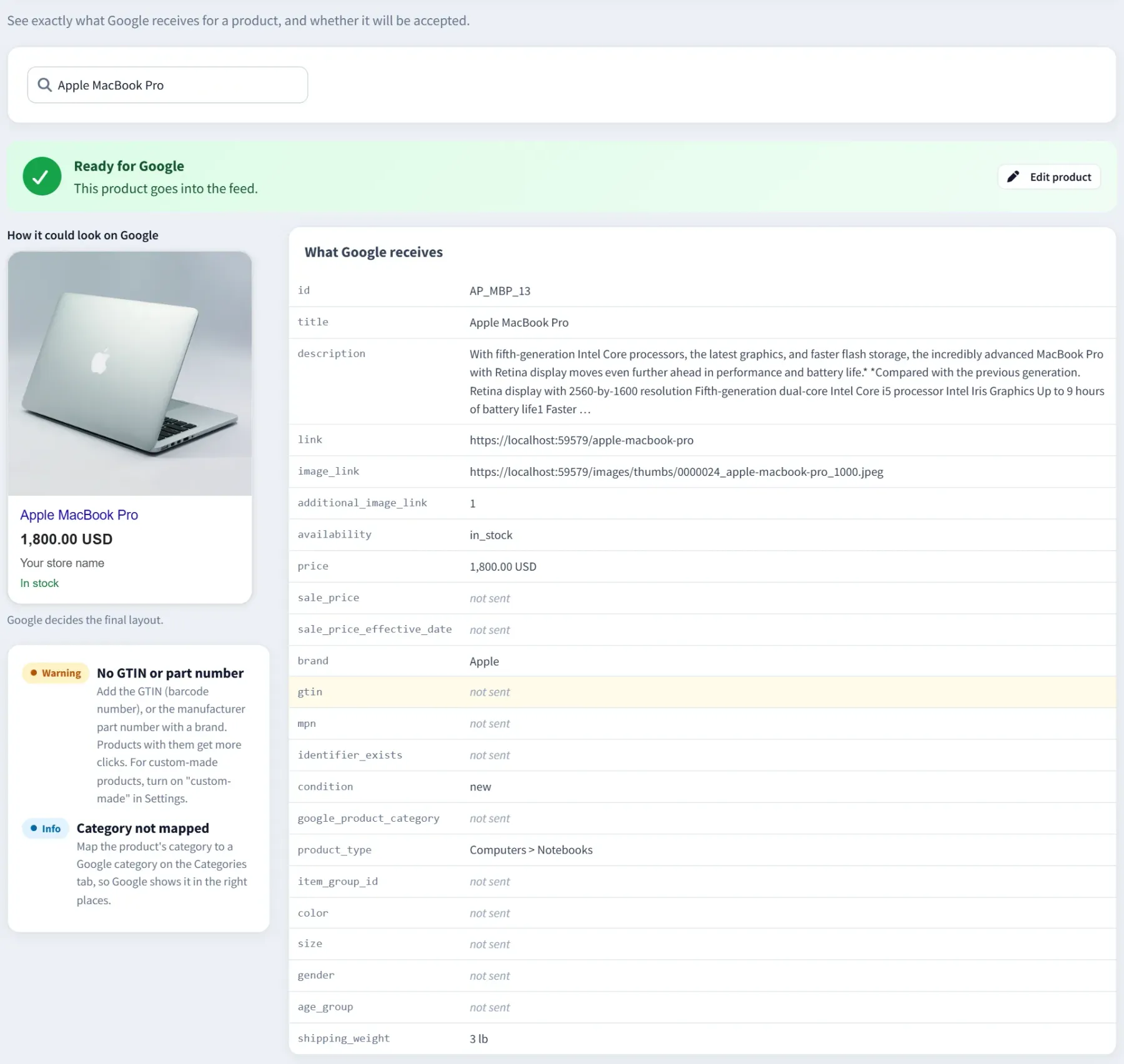Select the image_link jpeg URL
The width and height of the screenshot is (1124, 1064).
click(676, 472)
